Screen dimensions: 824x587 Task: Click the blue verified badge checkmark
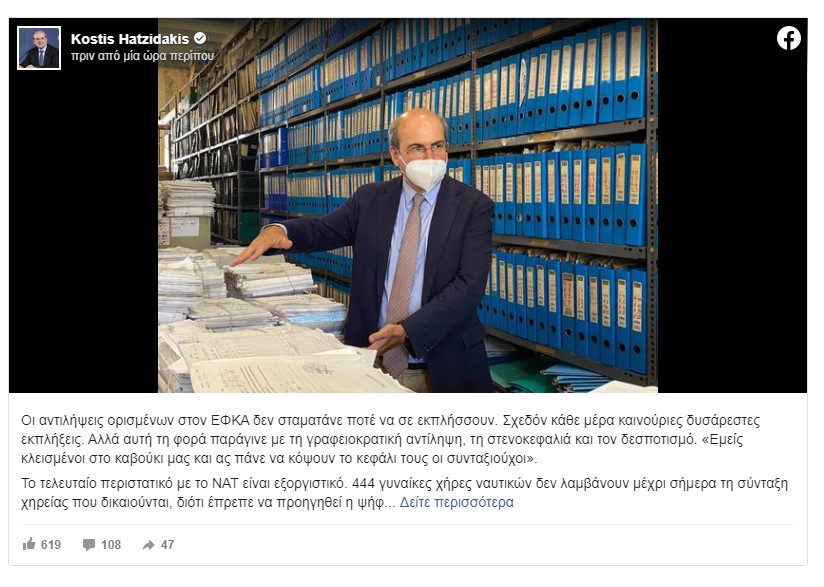coord(200,38)
